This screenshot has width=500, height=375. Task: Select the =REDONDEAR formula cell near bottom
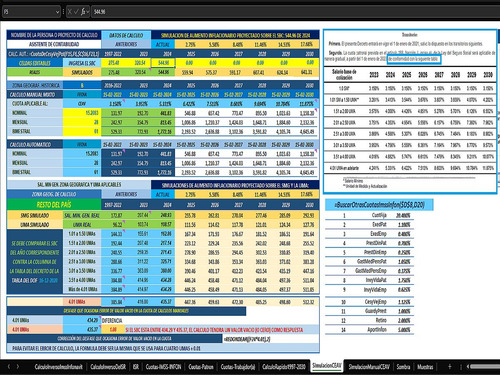coord(247,339)
